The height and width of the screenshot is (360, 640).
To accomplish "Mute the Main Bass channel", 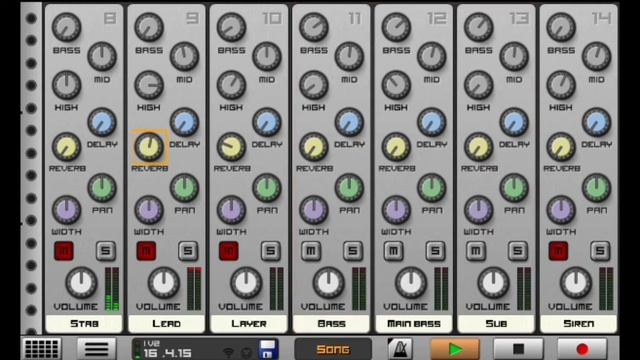I will (394, 251).
